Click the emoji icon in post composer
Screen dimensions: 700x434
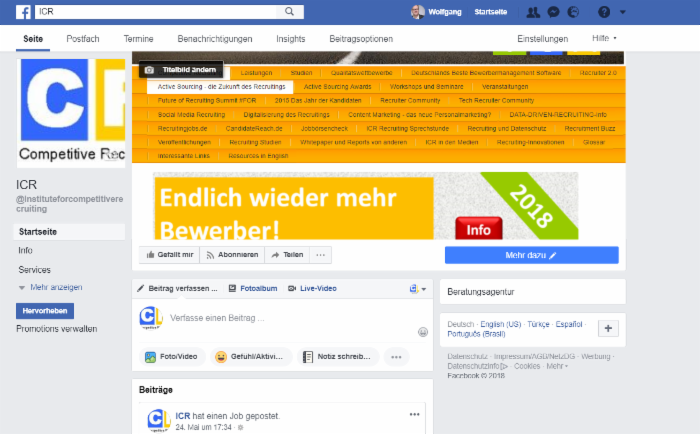pos(423,332)
